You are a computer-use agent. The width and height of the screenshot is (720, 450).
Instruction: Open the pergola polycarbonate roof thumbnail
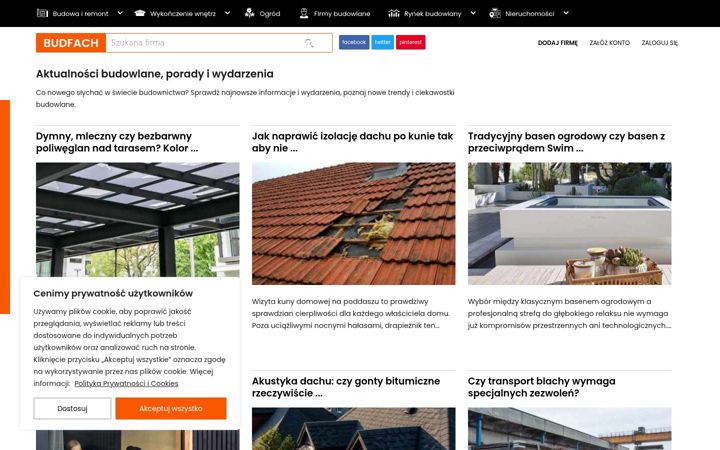pyautogui.click(x=138, y=219)
